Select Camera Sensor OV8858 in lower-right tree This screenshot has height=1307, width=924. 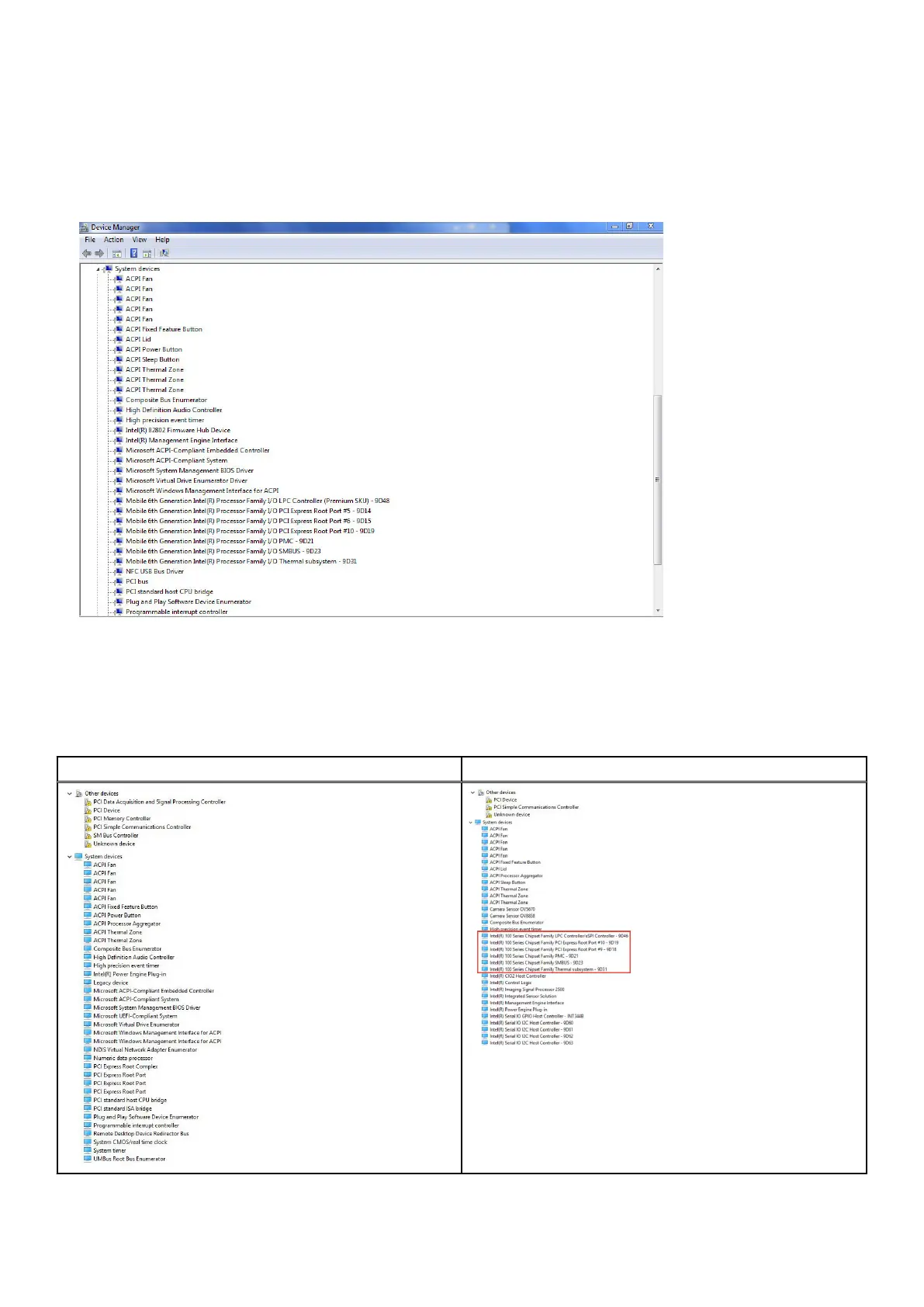[x=512, y=916]
